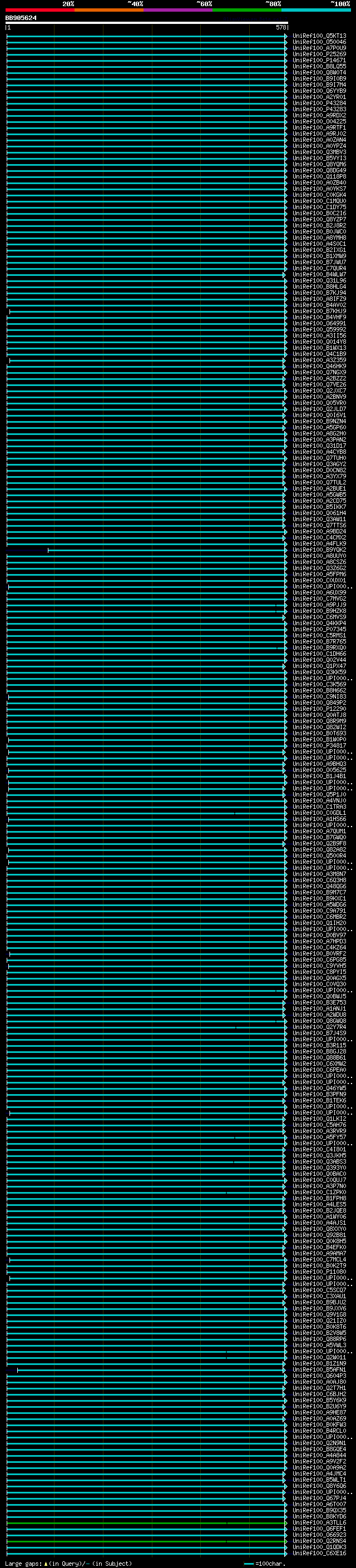356x1568 pixels.
Task: Click the Large gaps legend text
Action: (x=68, y=1563)
